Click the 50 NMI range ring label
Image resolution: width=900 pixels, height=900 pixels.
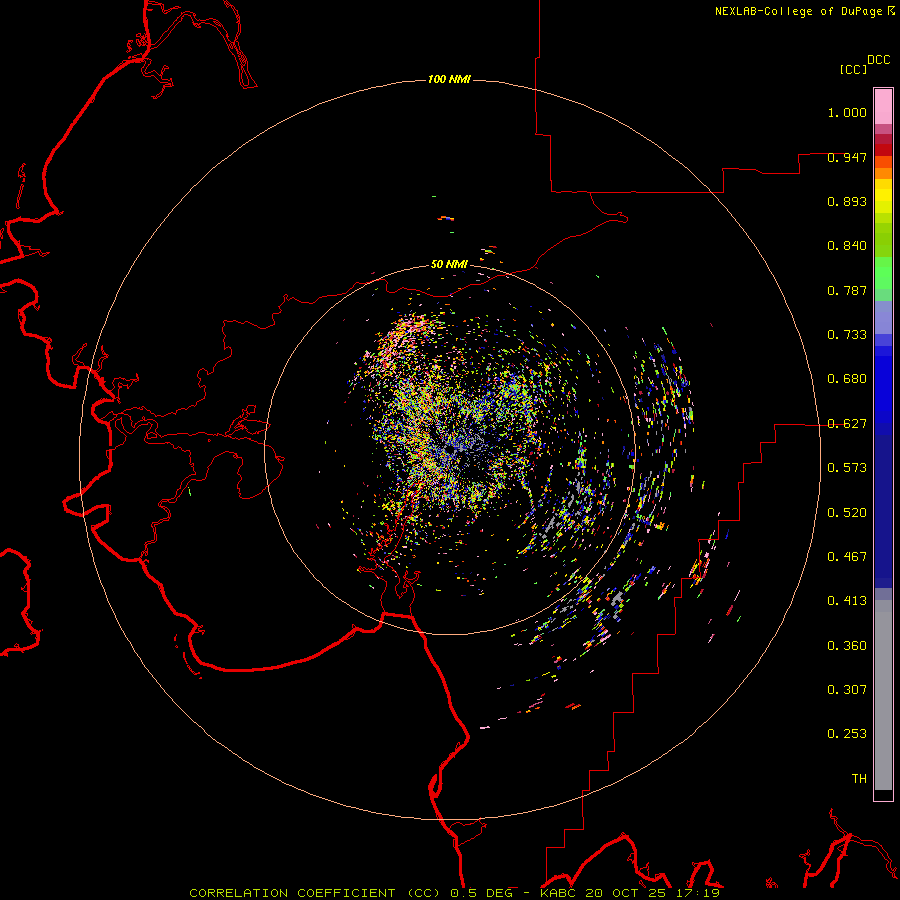449,264
